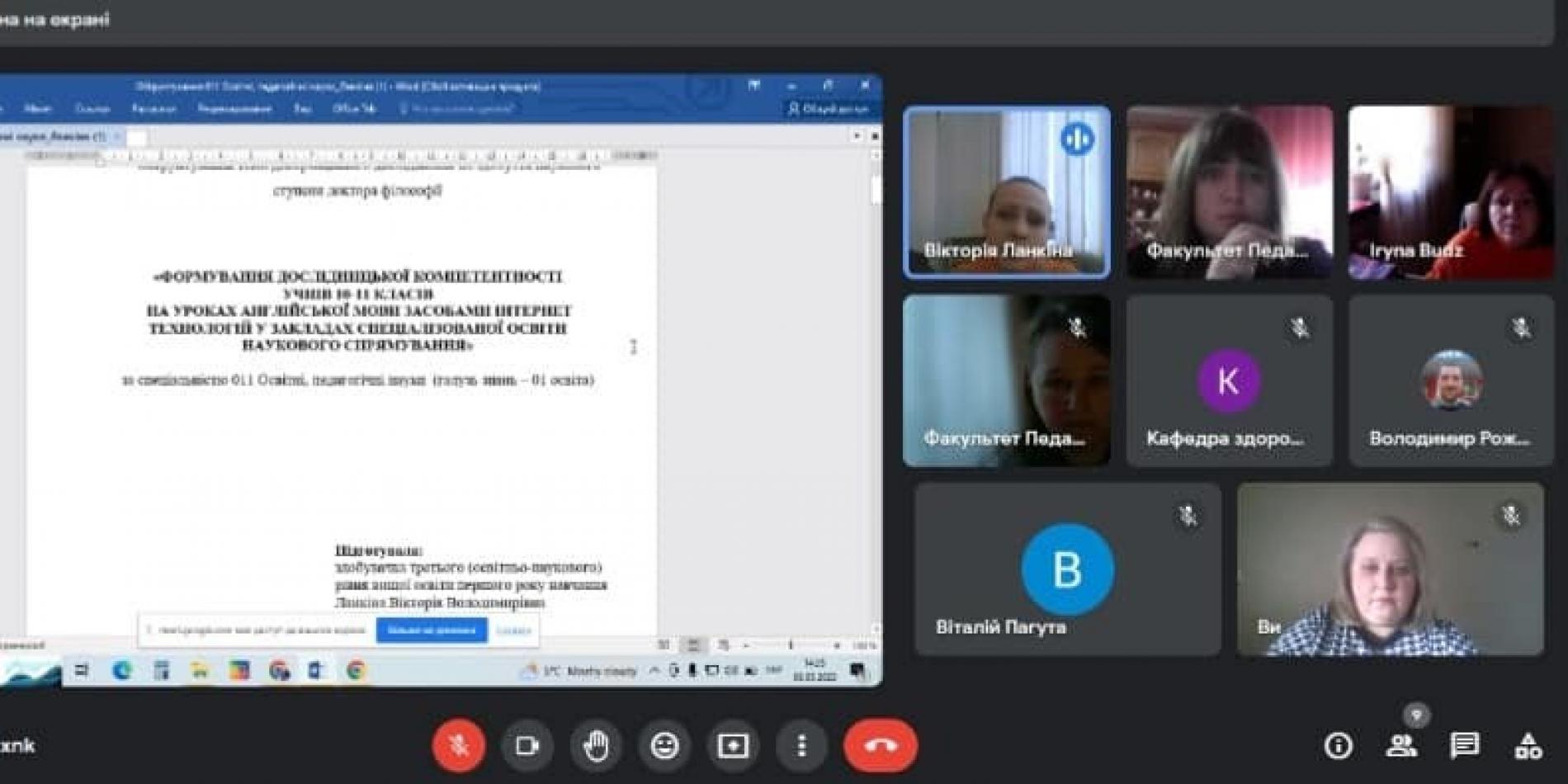Viewport: 1568px width, 784px height.
Task: Open the Office Tab ribbon tab in Word
Action: point(354,109)
